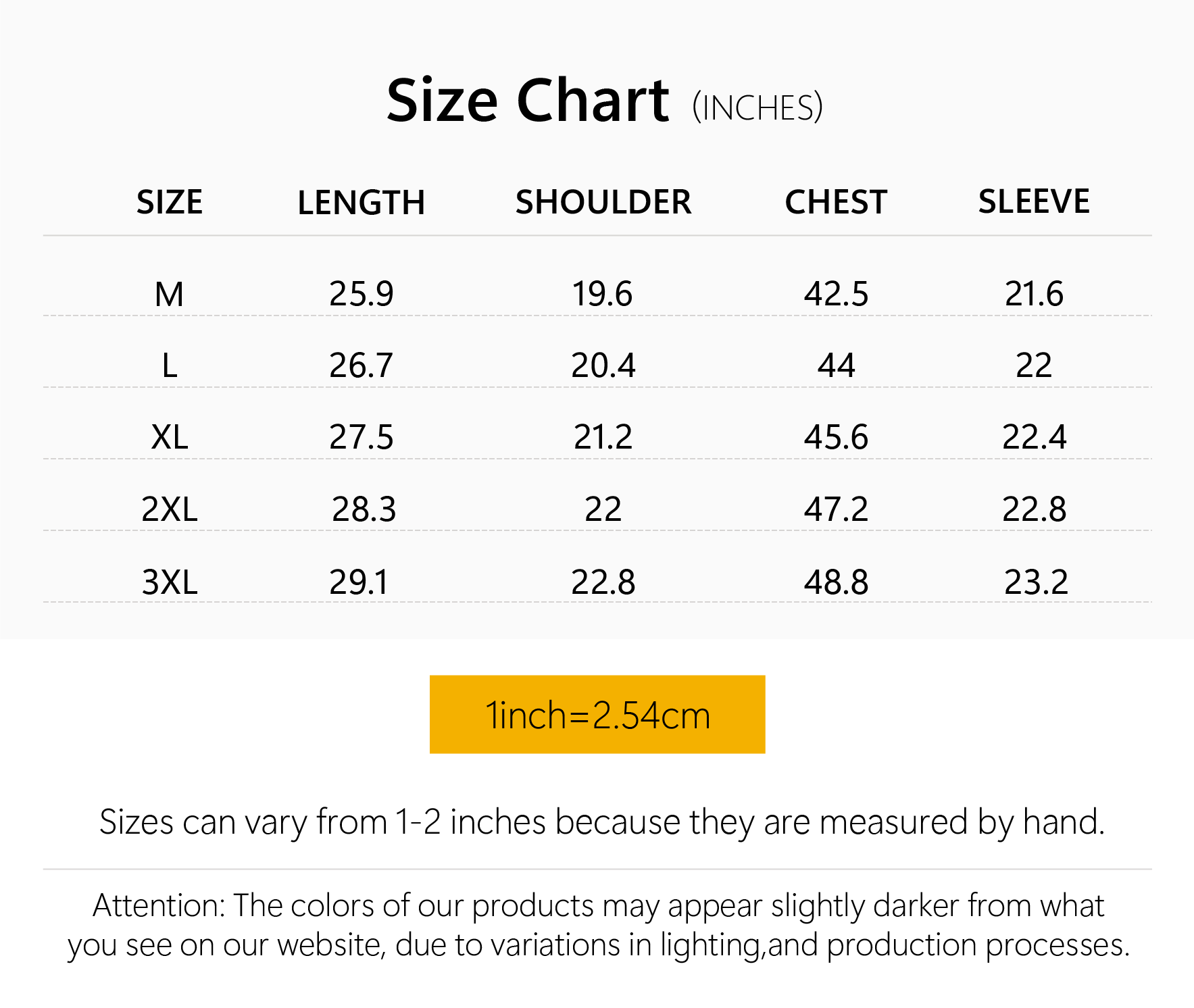
Task: Click the L chest value 44
Action: 836,366
